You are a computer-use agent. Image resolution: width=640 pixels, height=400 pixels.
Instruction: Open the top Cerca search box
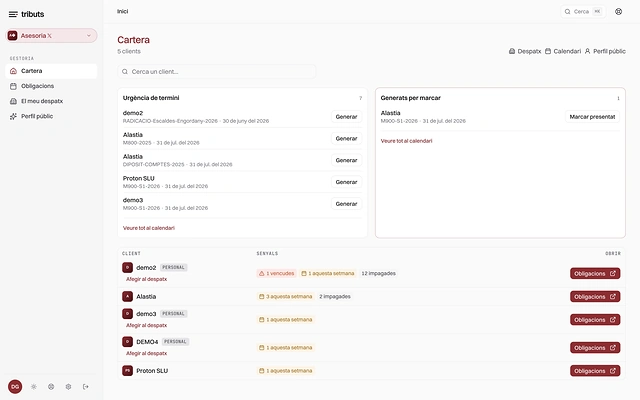click(583, 11)
